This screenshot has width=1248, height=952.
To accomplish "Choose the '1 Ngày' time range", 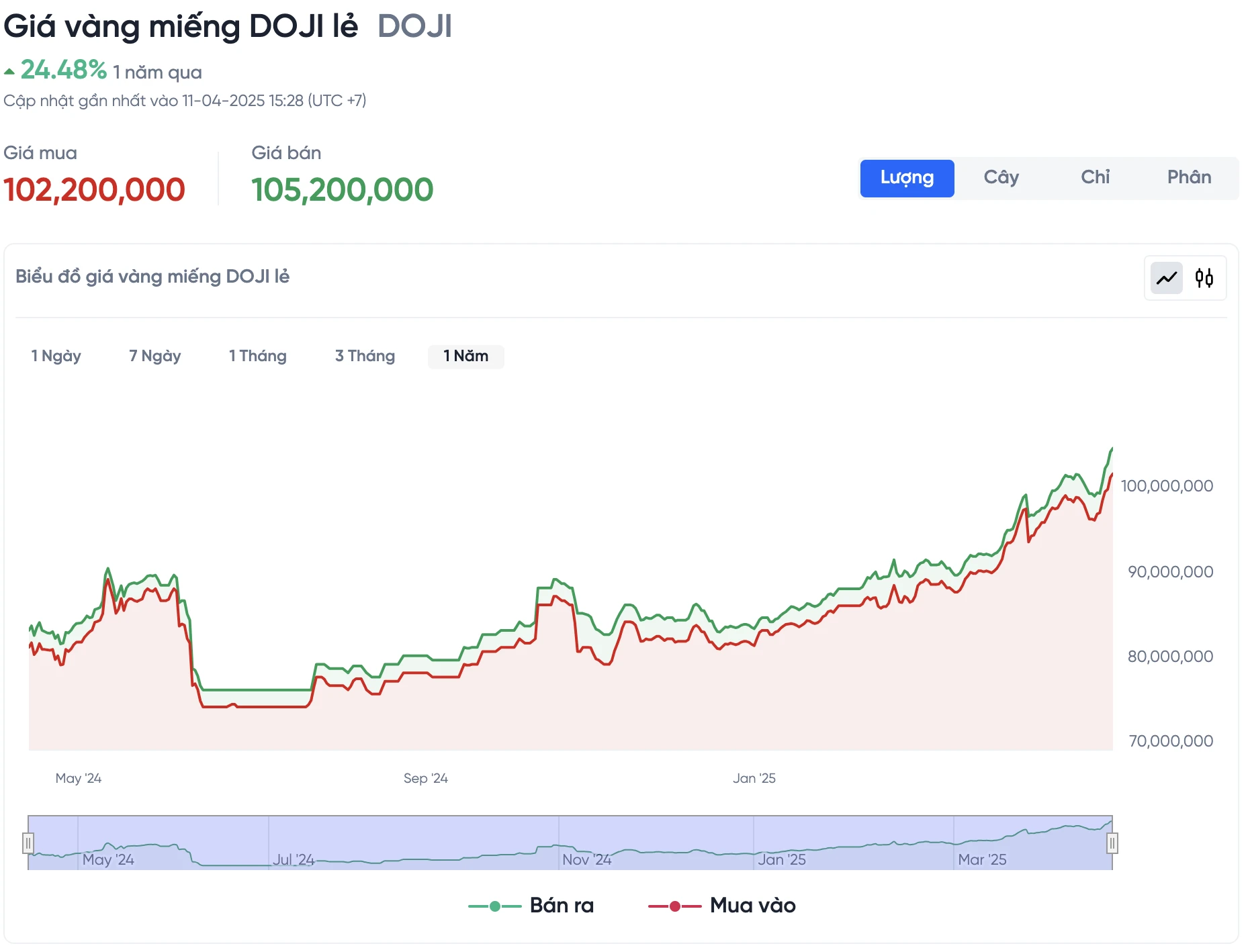I will pos(56,356).
